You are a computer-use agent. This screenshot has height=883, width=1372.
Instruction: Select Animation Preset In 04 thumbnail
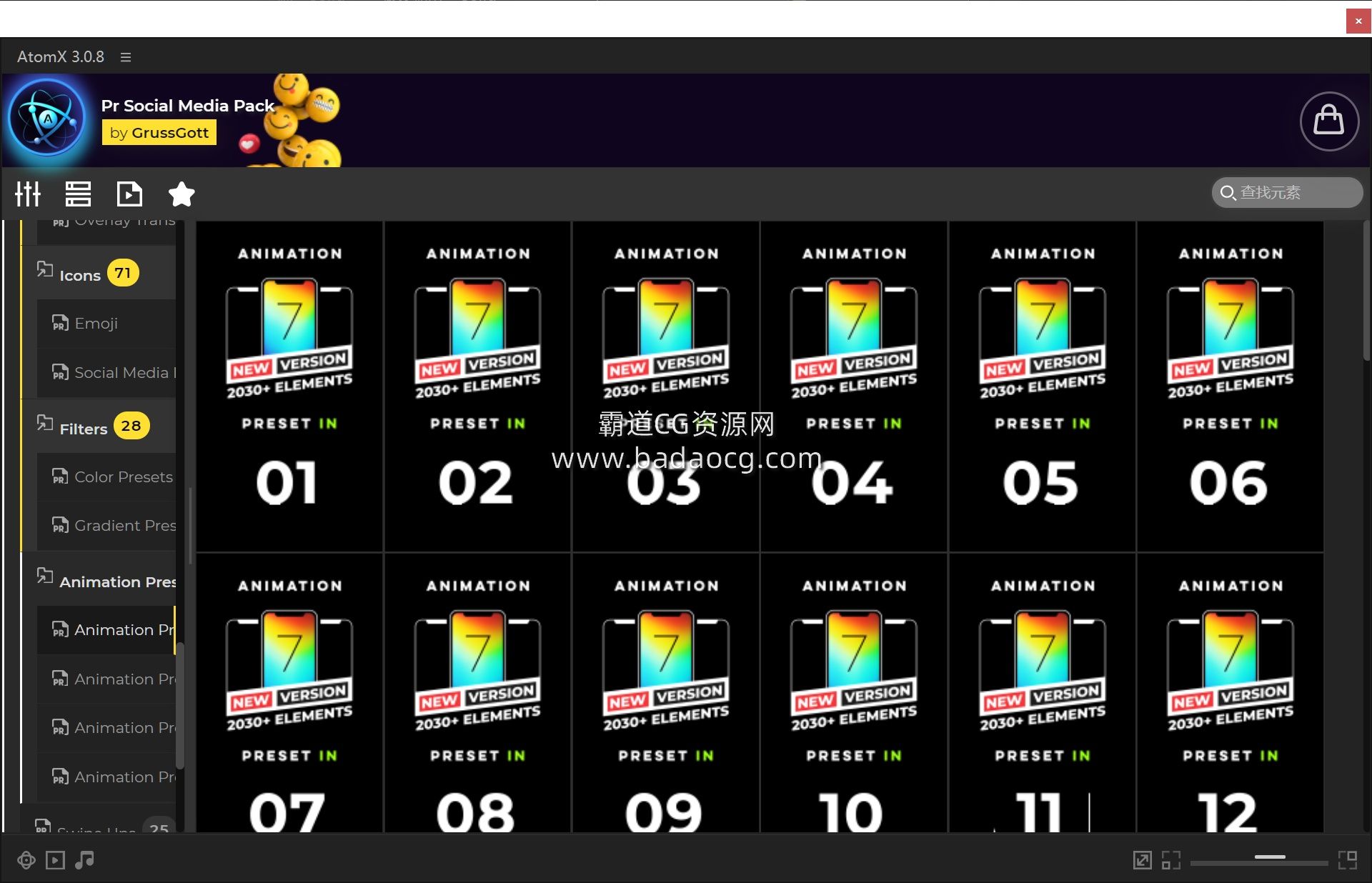pyautogui.click(x=854, y=386)
